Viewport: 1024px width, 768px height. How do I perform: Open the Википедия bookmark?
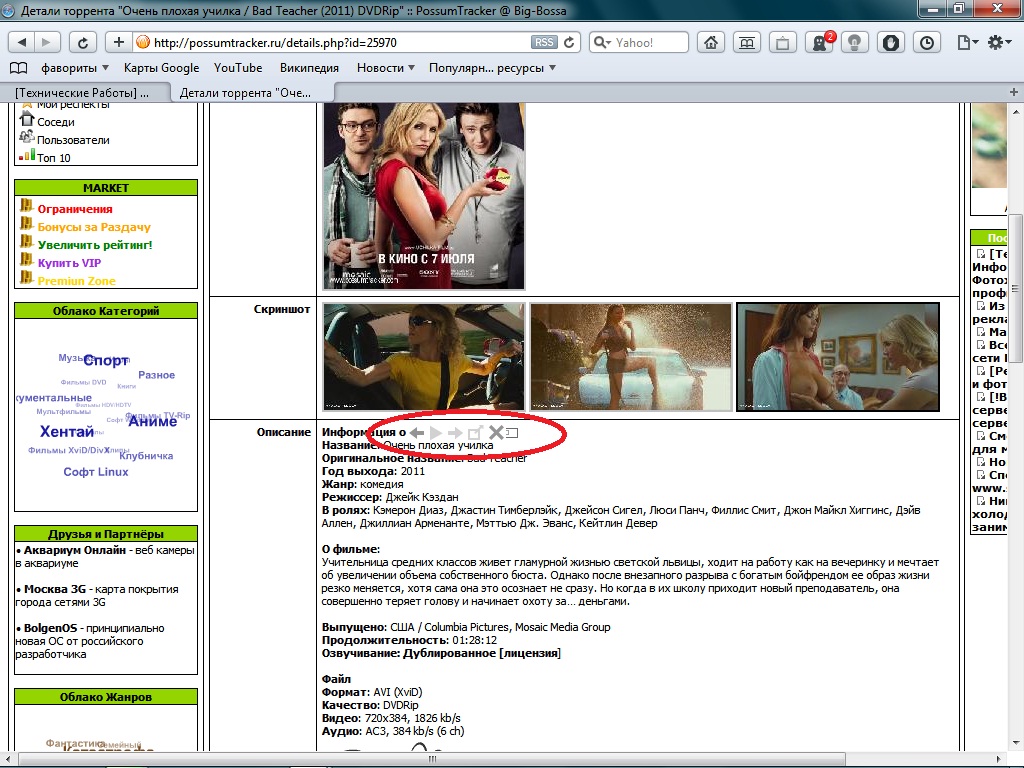(x=309, y=68)
